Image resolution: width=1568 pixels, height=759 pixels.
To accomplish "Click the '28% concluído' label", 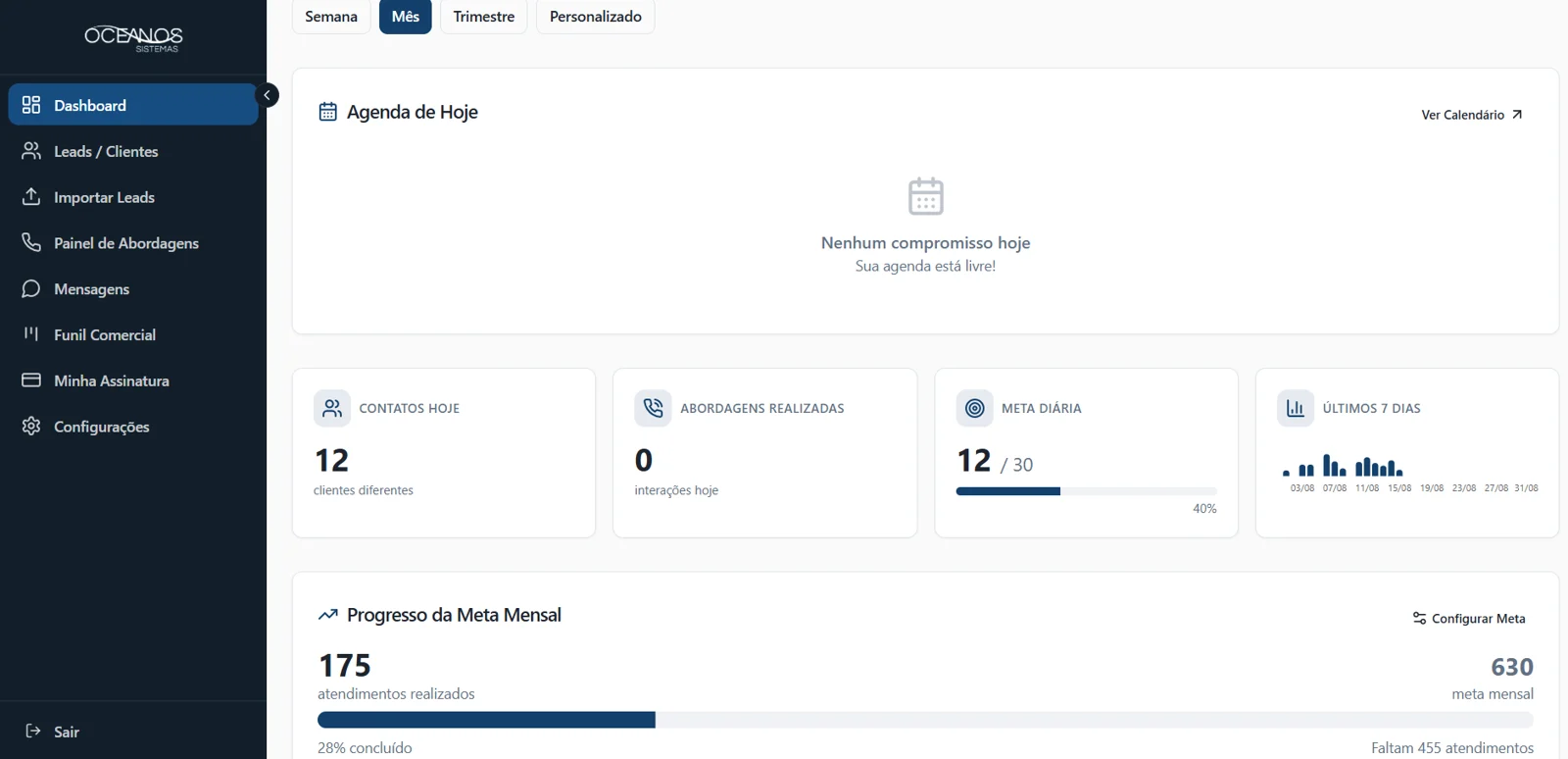I will coord(365,748).
